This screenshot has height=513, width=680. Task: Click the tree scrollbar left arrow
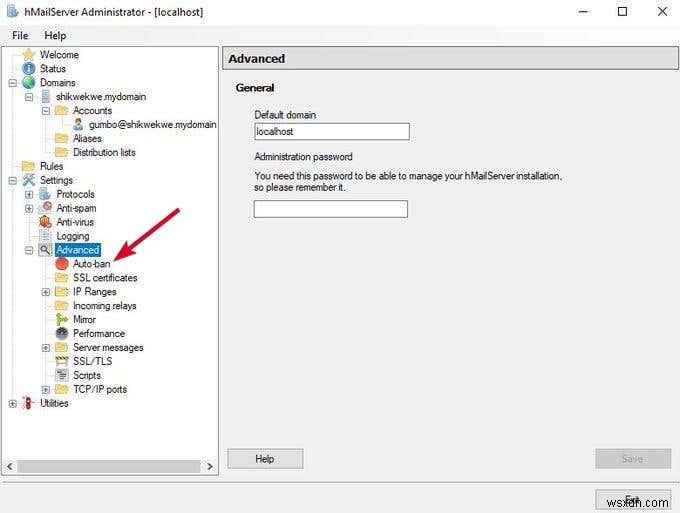(x=10, y=466)
